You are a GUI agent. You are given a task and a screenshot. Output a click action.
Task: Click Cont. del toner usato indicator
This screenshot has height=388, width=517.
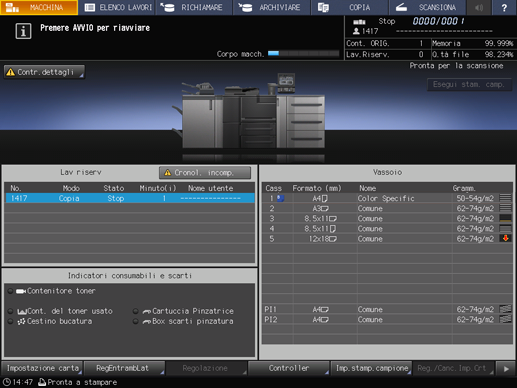tap(10, 311)
